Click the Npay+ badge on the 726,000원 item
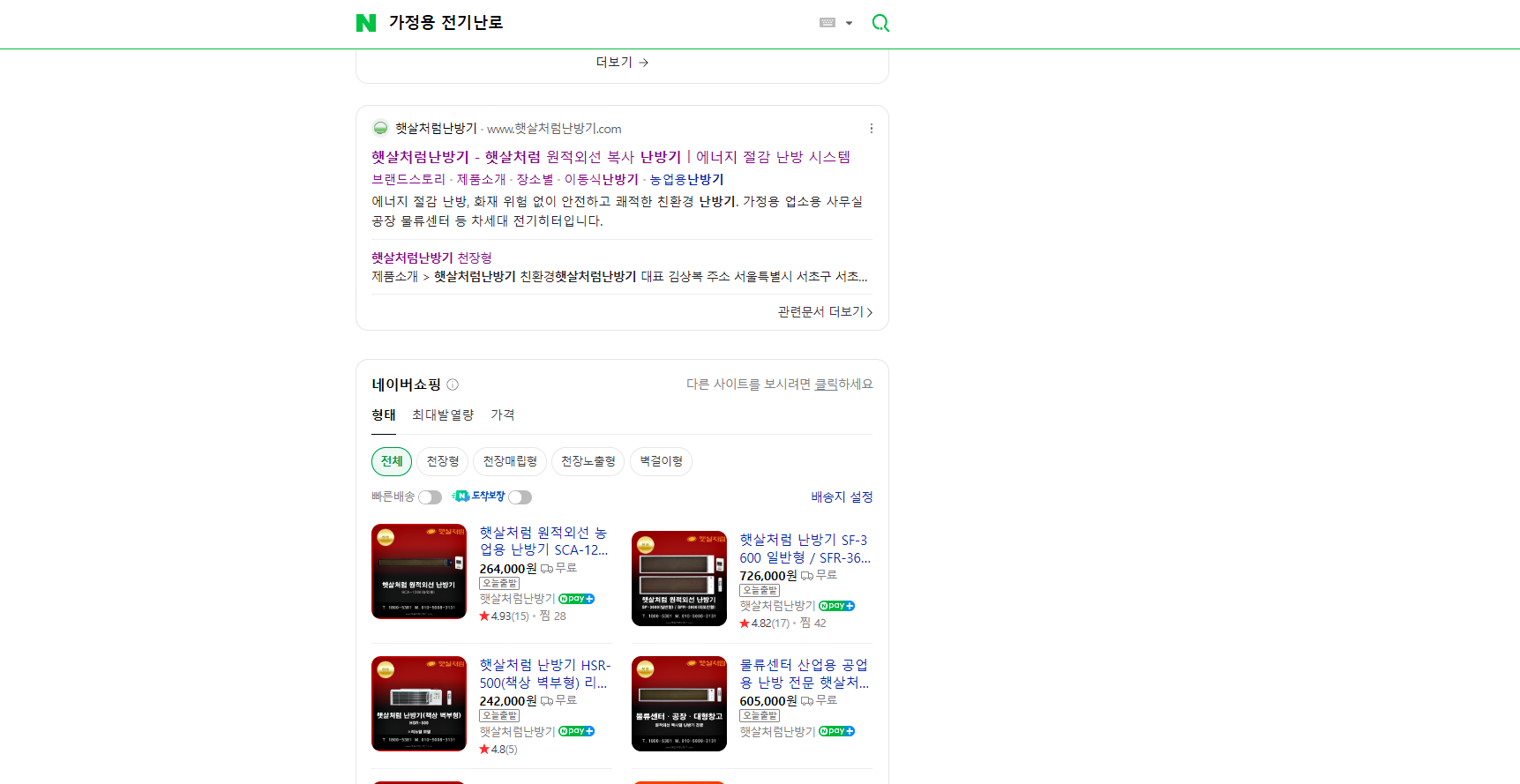This screenshot has width=1520, height=784. pos(837,606)
